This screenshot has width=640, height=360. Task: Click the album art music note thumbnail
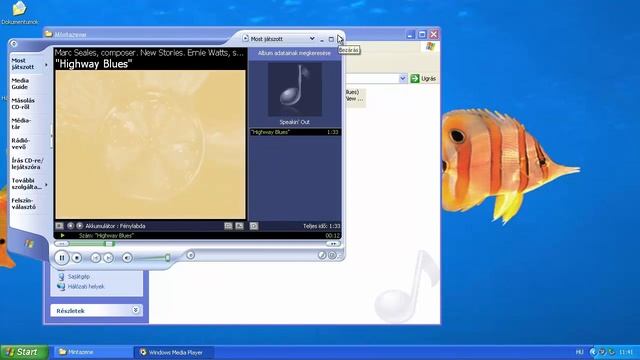(295, 89)
